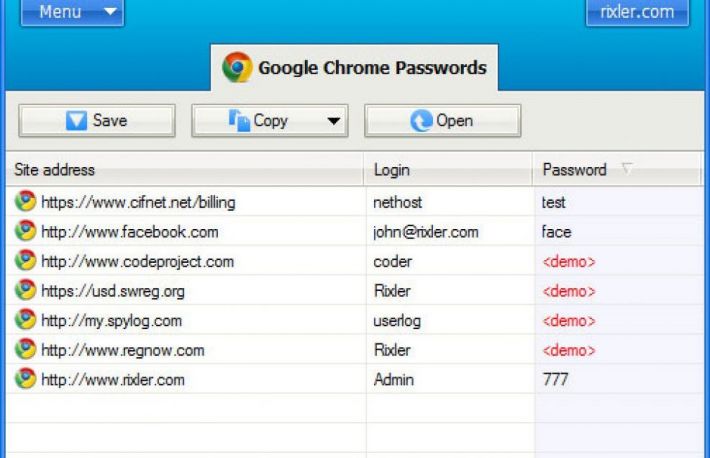This screenshot has height=458, width=710.
Task: Click the Chrome icon next to my.spylog.com
Action: (x=25, y=320)
